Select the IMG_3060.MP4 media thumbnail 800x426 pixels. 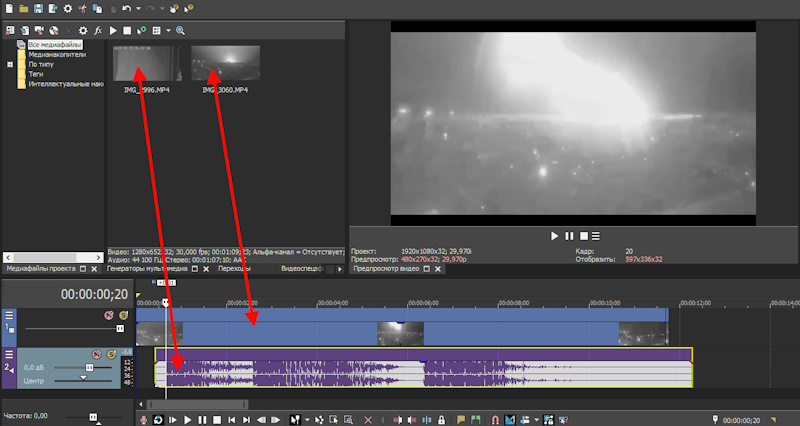pyautogui.click(x=226, y=63)
